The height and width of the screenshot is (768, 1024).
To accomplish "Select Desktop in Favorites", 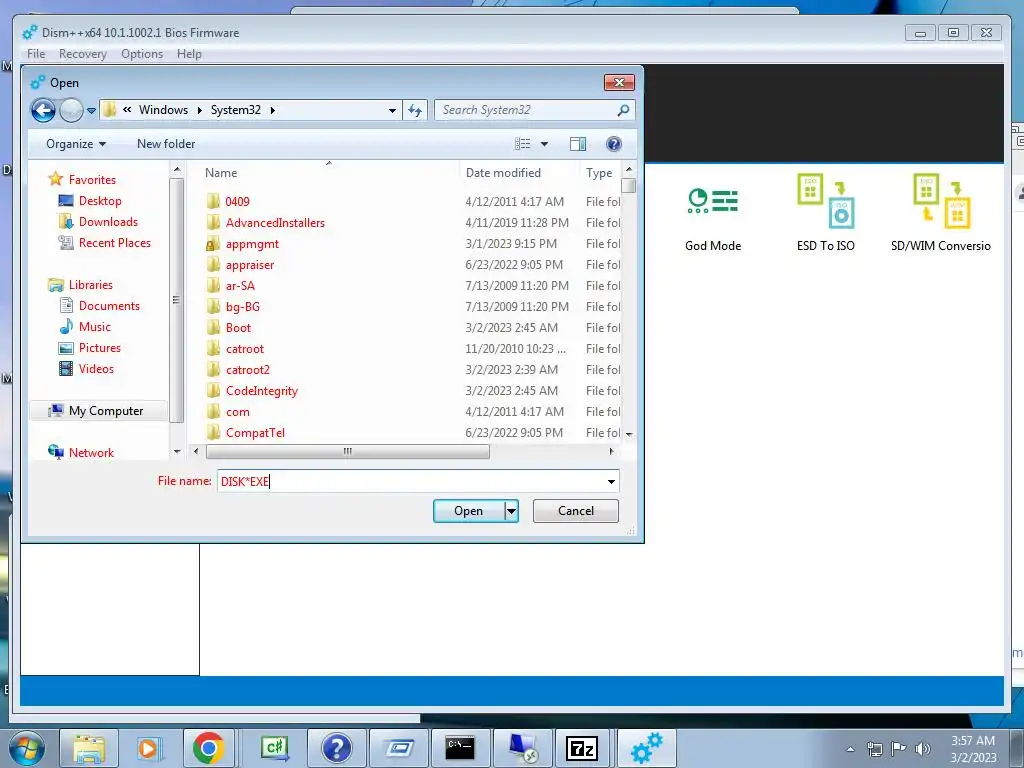I will click(x=100, y=201).
